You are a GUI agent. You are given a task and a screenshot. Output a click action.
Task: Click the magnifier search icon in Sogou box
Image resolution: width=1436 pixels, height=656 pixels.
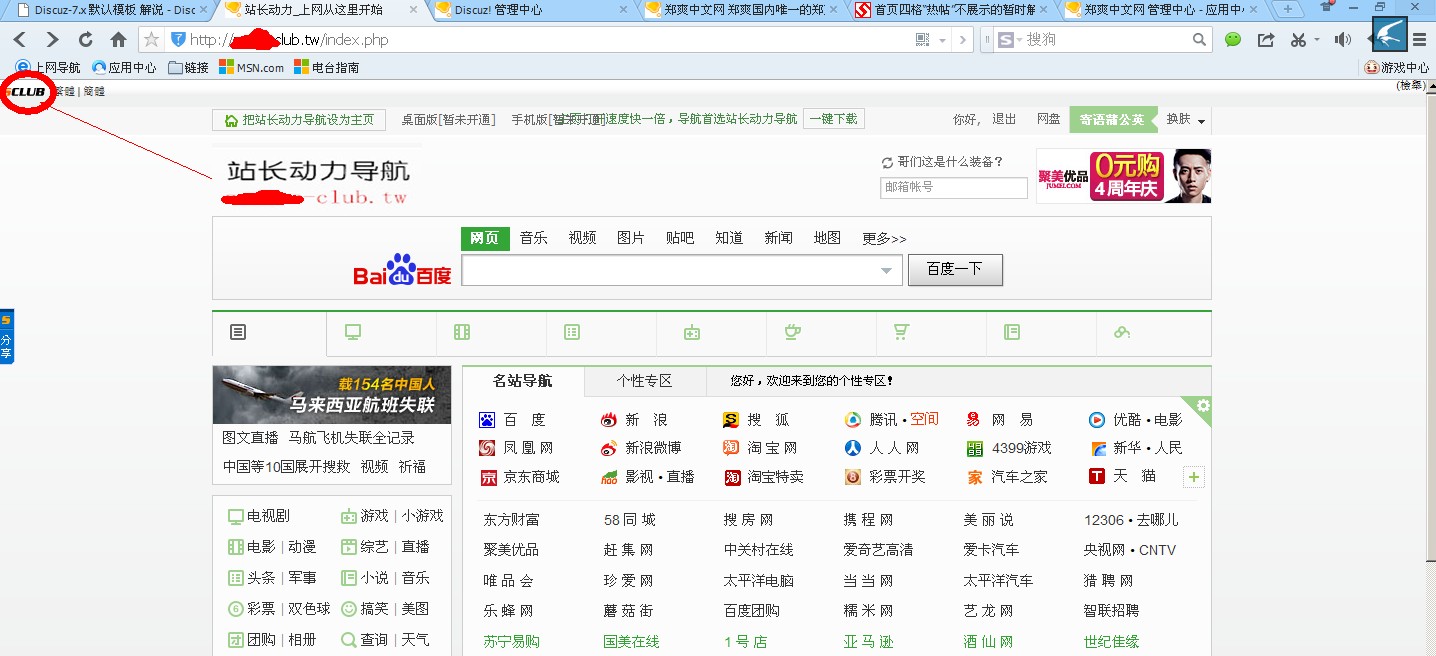(1200, 40)
